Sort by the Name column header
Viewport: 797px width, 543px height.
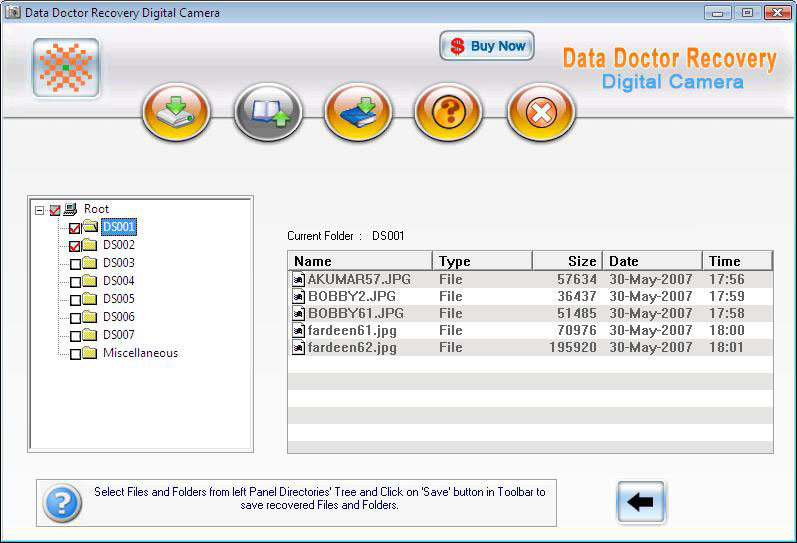coord(360,261)
